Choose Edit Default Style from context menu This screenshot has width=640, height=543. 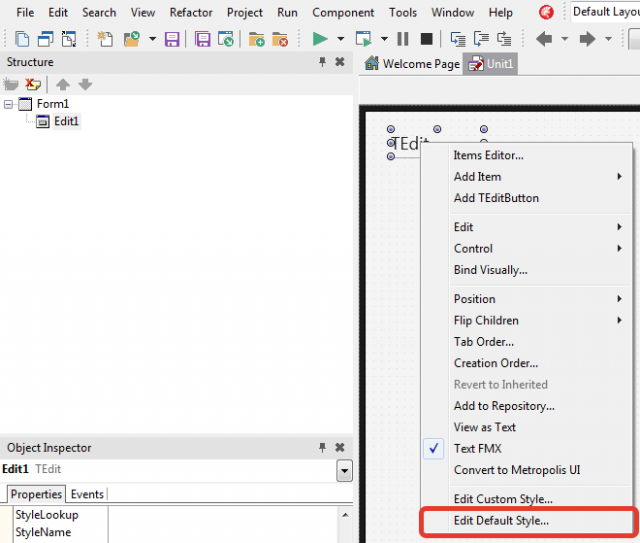tap(527, 521)
